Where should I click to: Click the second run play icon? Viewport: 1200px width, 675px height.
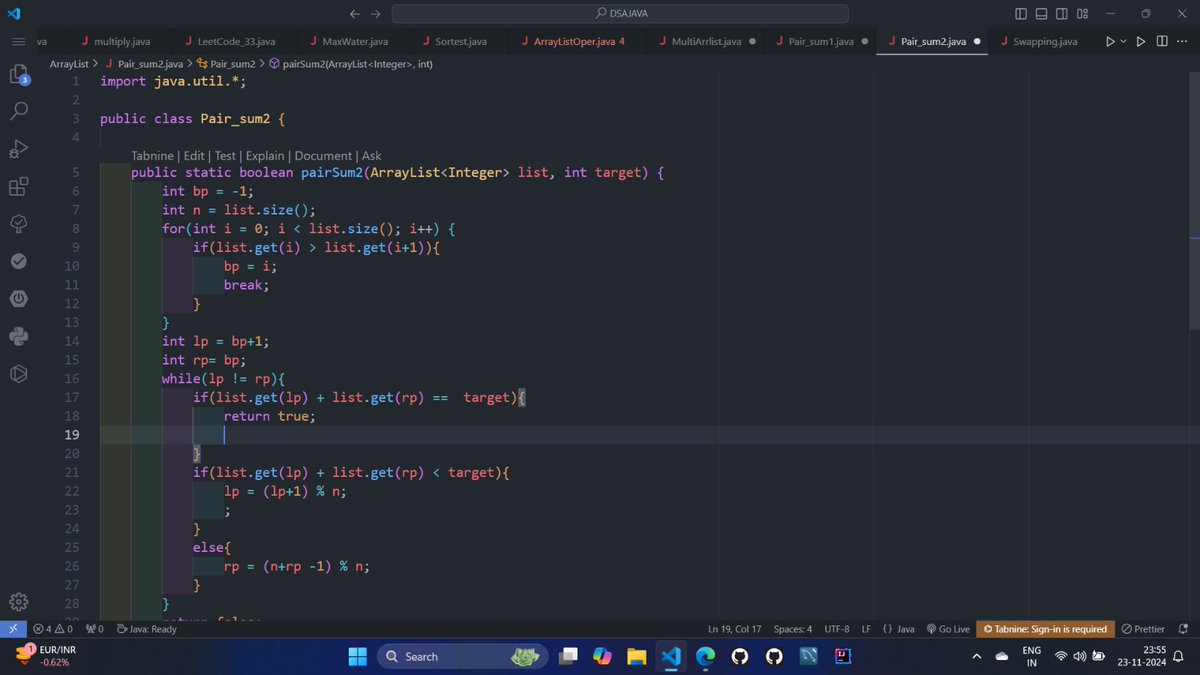coord(1142,41)
